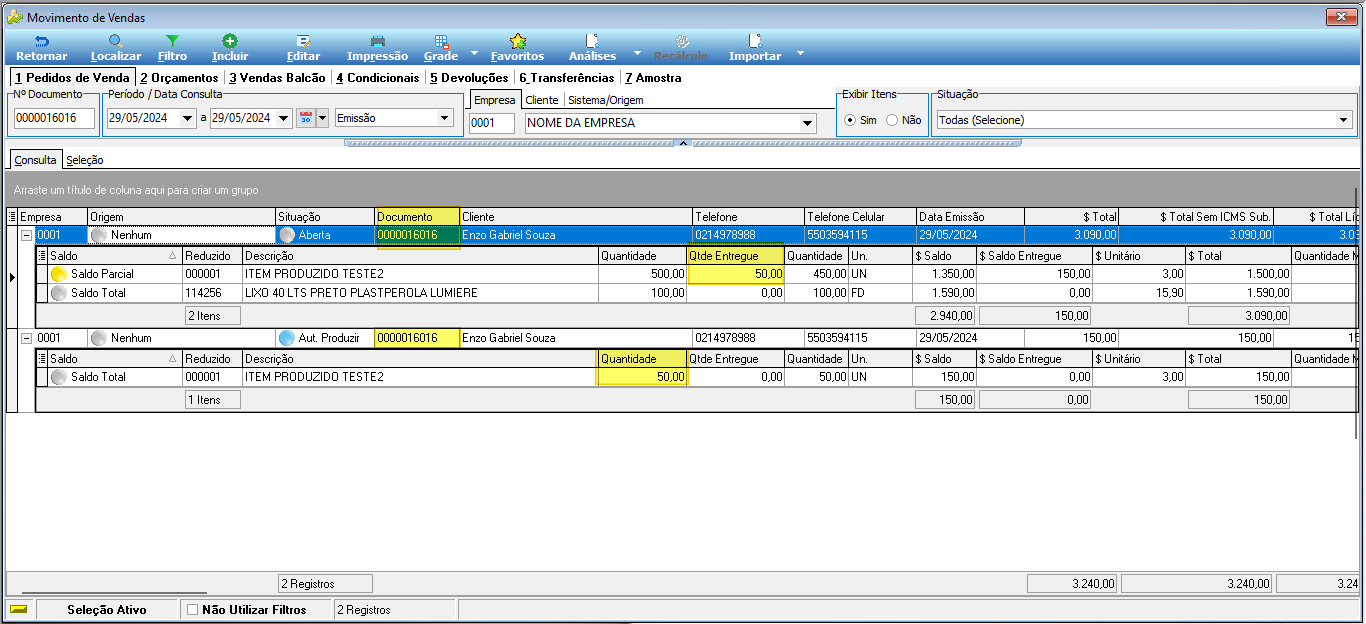The height and width of the screenshot is (624, 1366).
Task: Click the Editar toolbar icon
Action: click(x=303, y=41)
